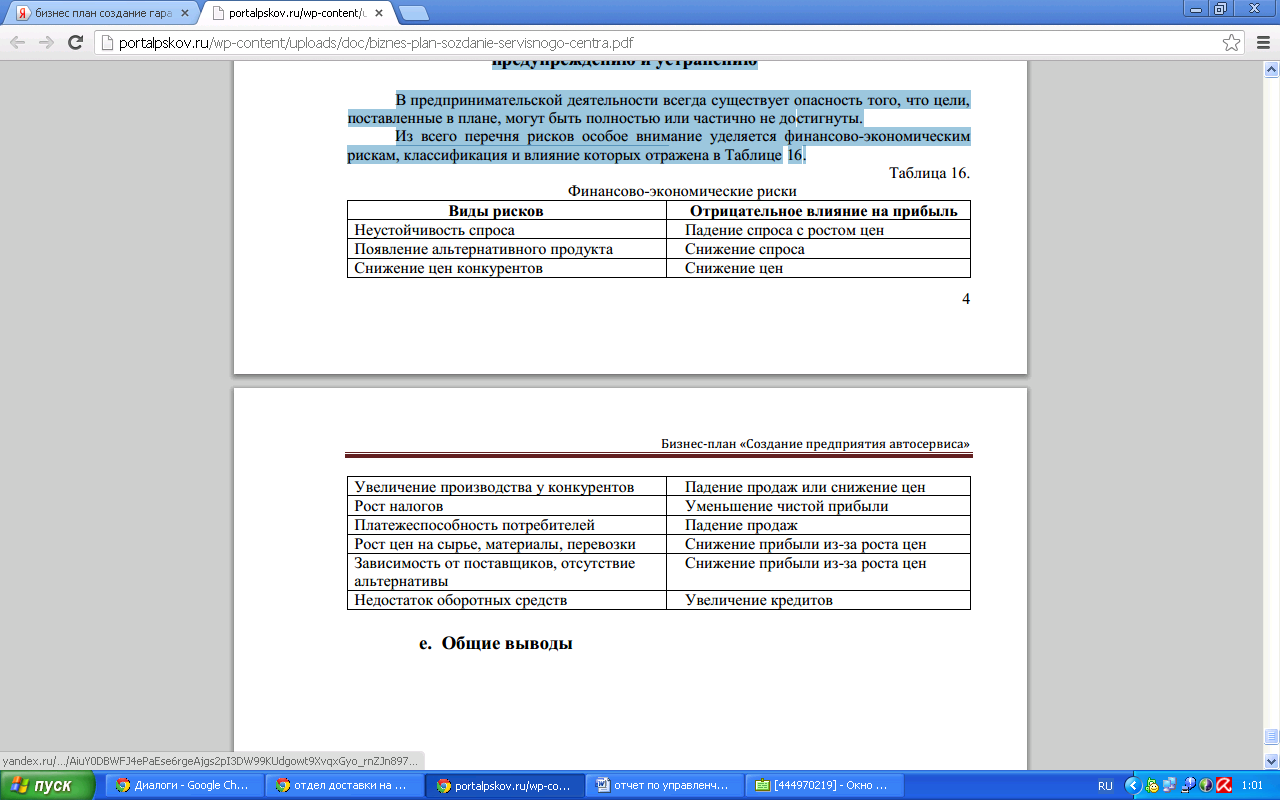Click the scrollbar up arrow
Image resolution: width=1280 pixels, height=800 pixels.
click(1271, 70)
